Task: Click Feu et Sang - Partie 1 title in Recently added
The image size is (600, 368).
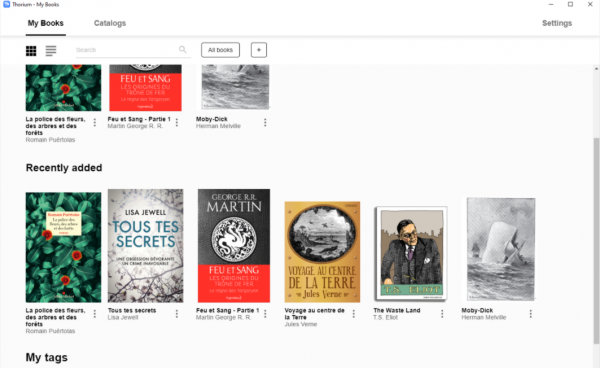Action: click(x=228, y=310)
